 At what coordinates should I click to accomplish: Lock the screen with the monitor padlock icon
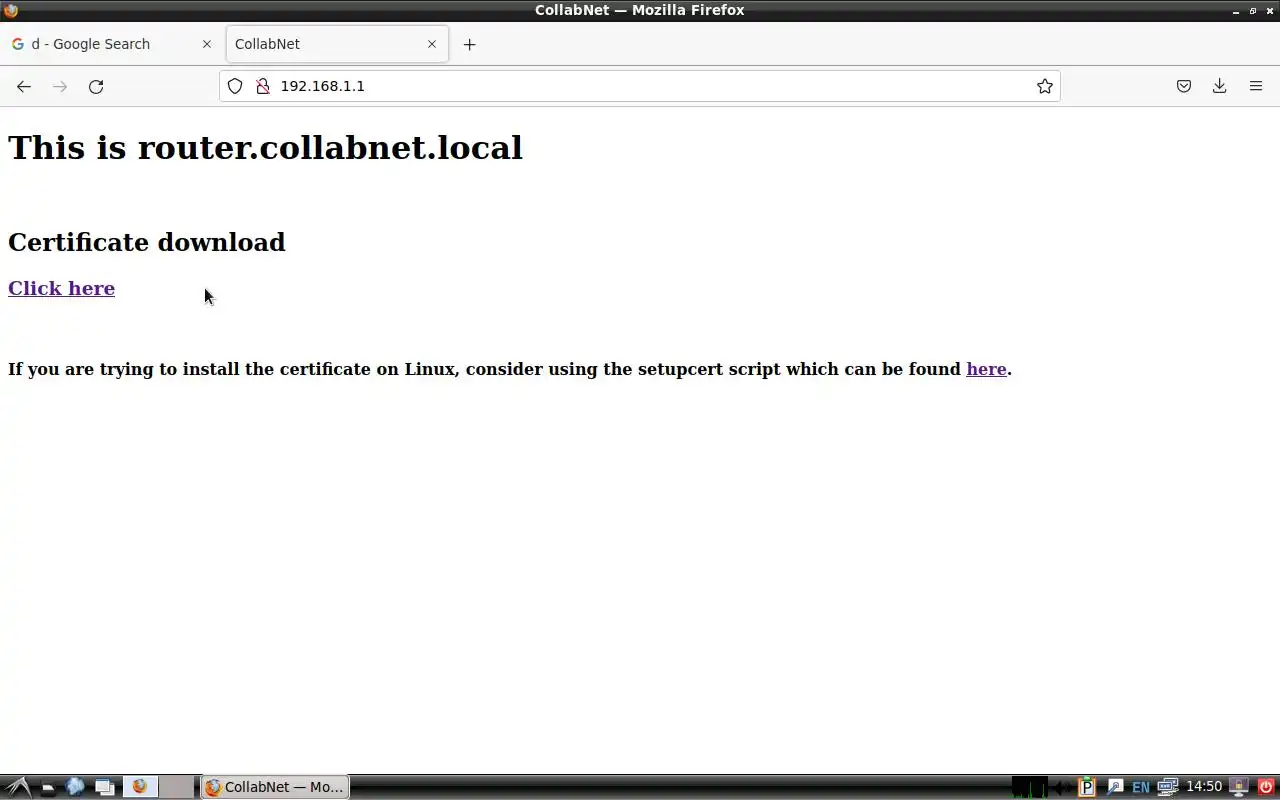(1239, 787)
